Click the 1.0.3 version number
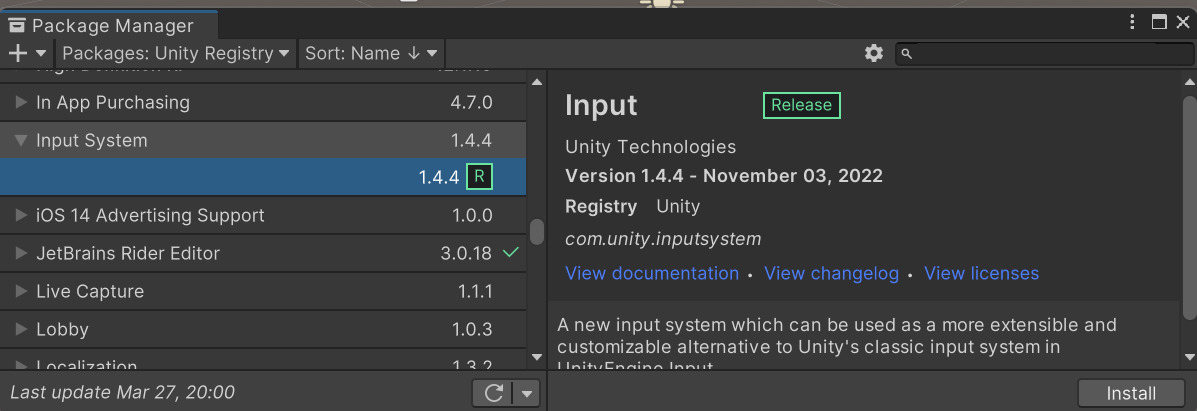The height and width of the screenshot is (411, 1197). 472,329
